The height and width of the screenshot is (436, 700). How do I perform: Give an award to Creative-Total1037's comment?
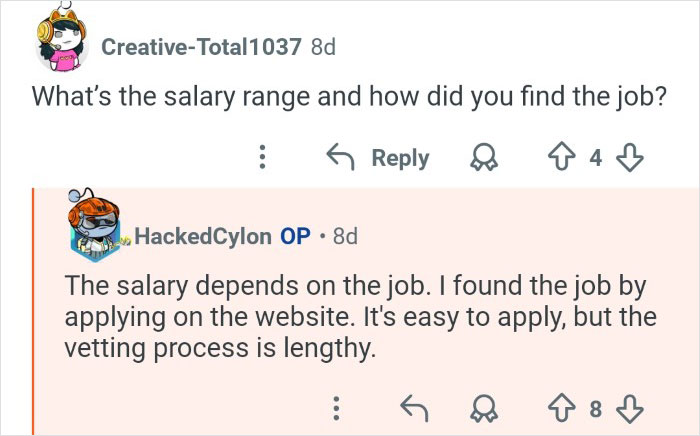[489, 157]
